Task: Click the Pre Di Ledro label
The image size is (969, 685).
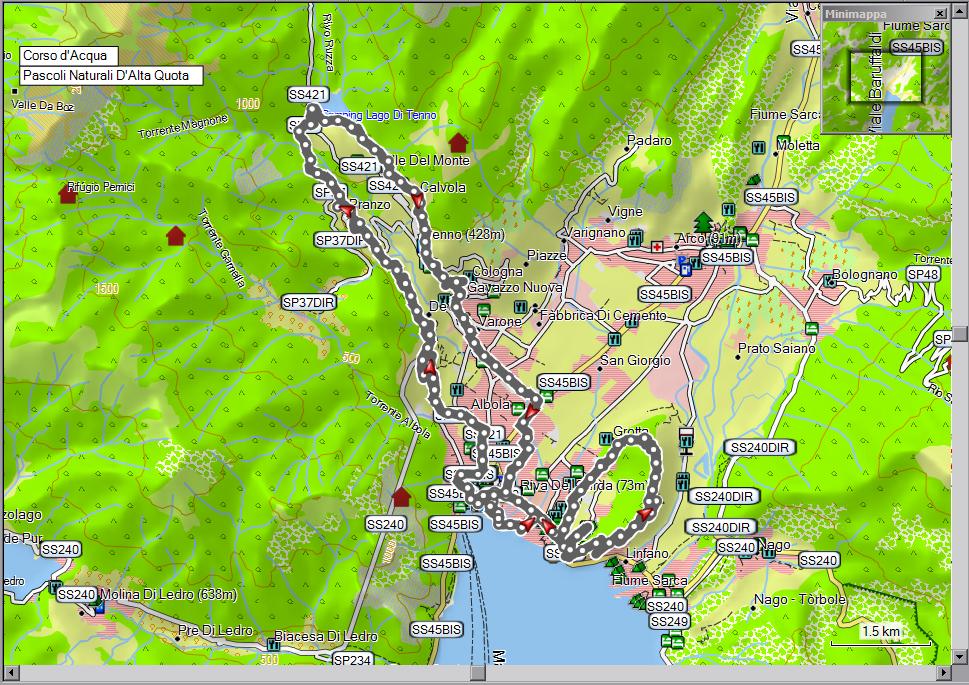Action: 216,631
